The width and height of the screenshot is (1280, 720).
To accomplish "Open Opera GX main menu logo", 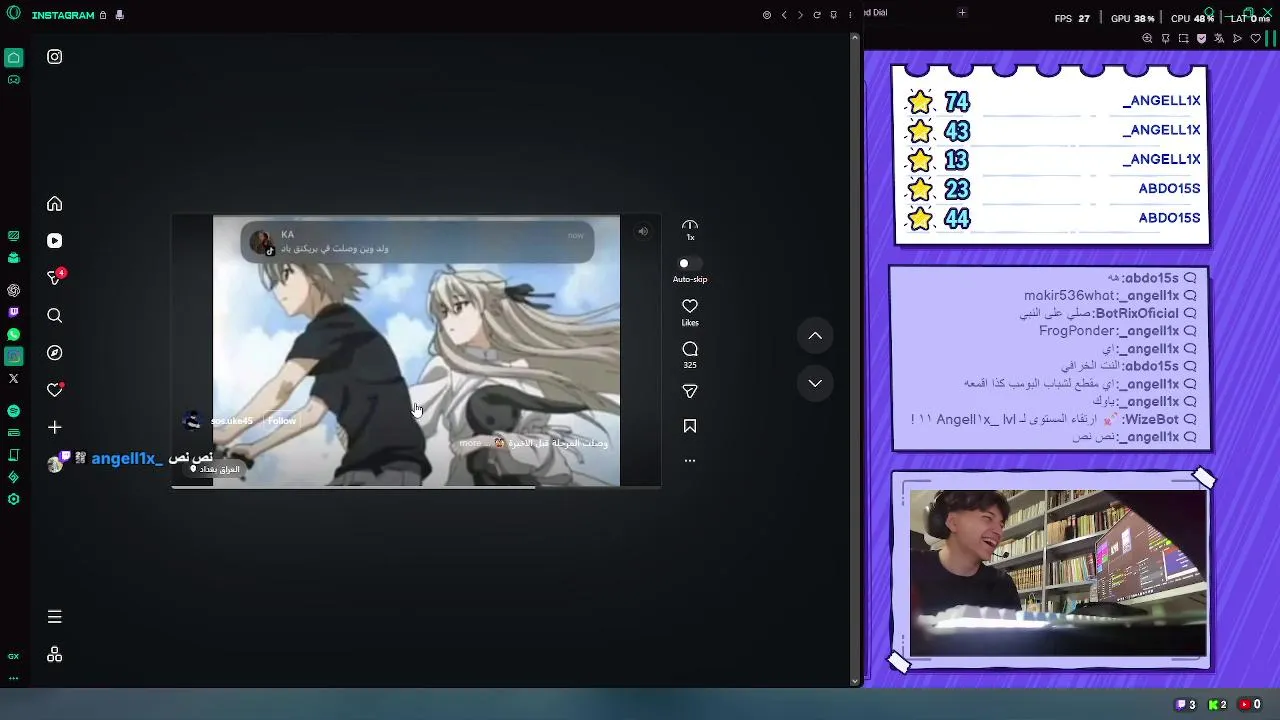I will click(x=13, y=14).
